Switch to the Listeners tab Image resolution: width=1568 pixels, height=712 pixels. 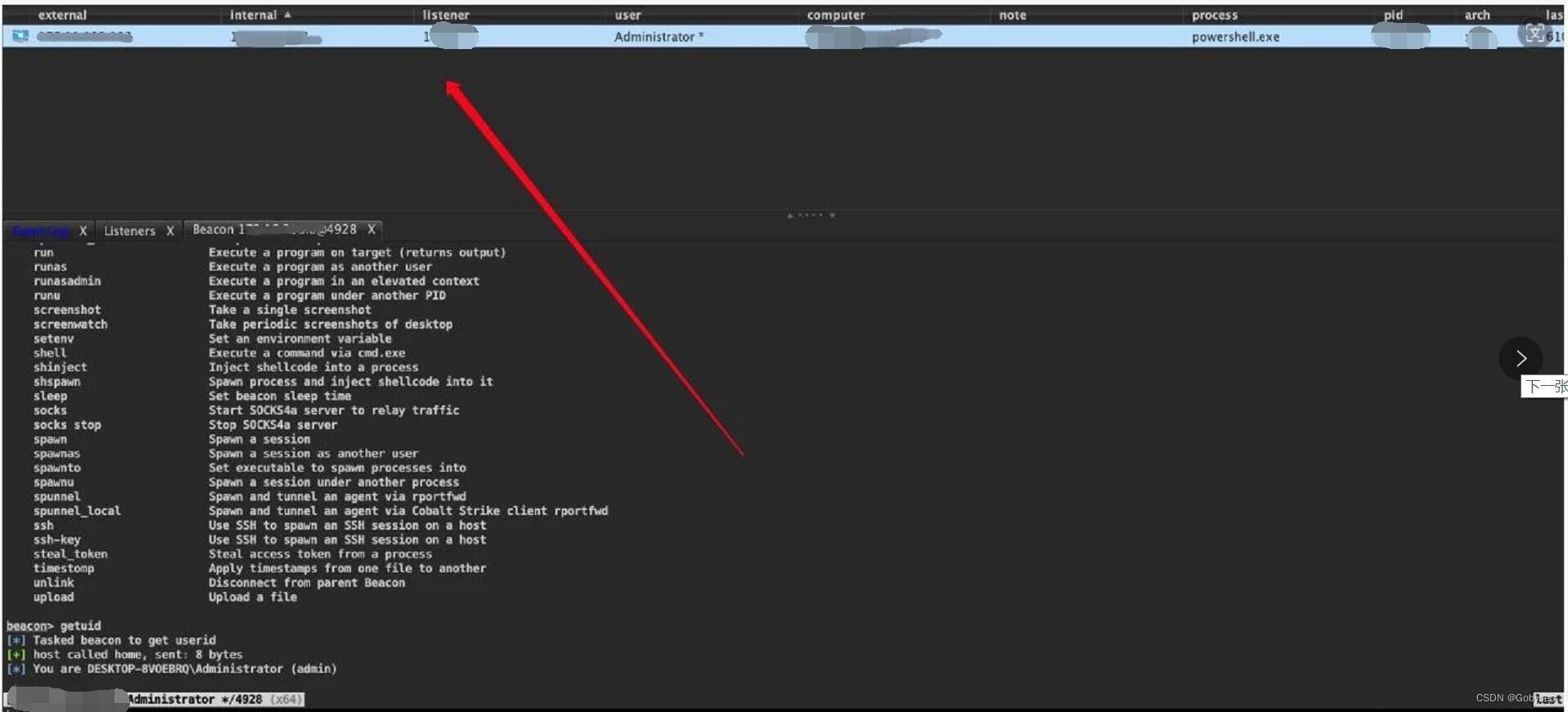[x=129, y=231]
